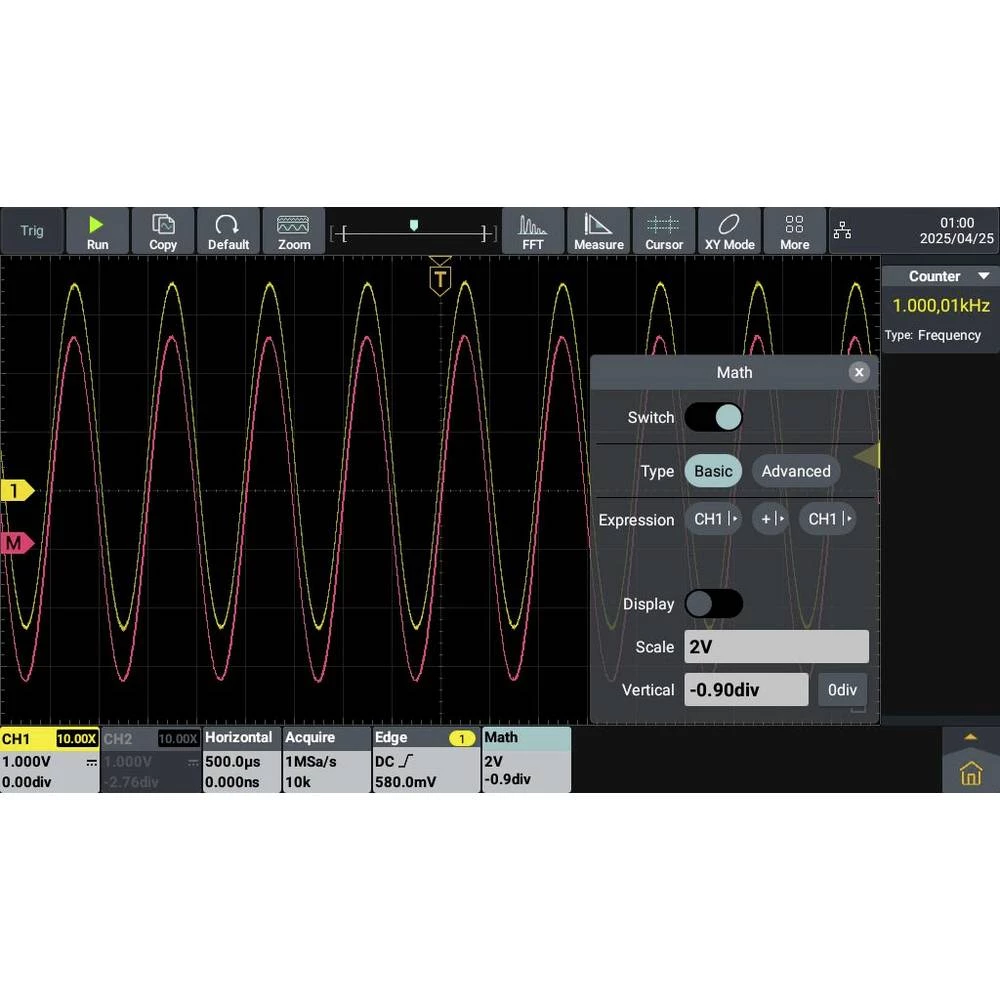Activate the Cursor tool
The height and width of the screenshot is (1000, 1000).
tap(663, 231)
